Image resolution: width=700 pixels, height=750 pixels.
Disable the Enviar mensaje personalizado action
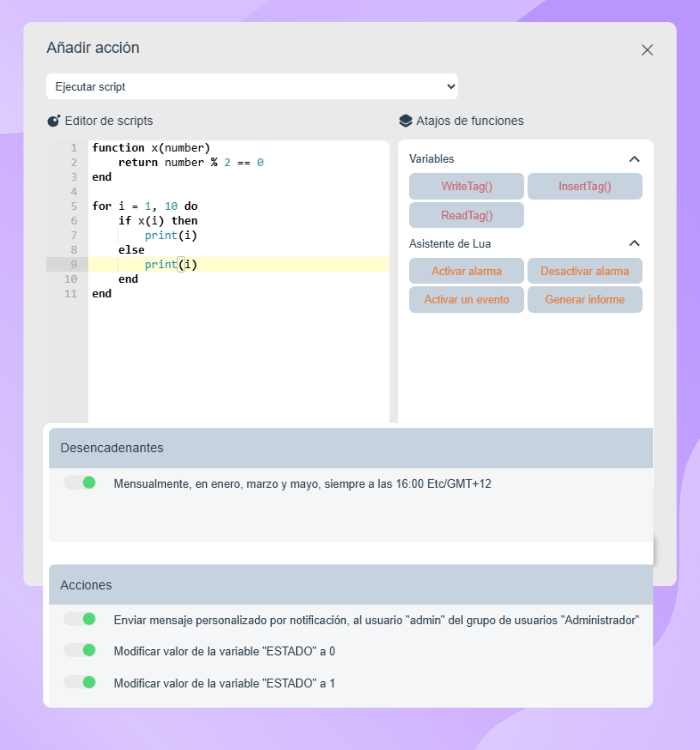point(80,619)
